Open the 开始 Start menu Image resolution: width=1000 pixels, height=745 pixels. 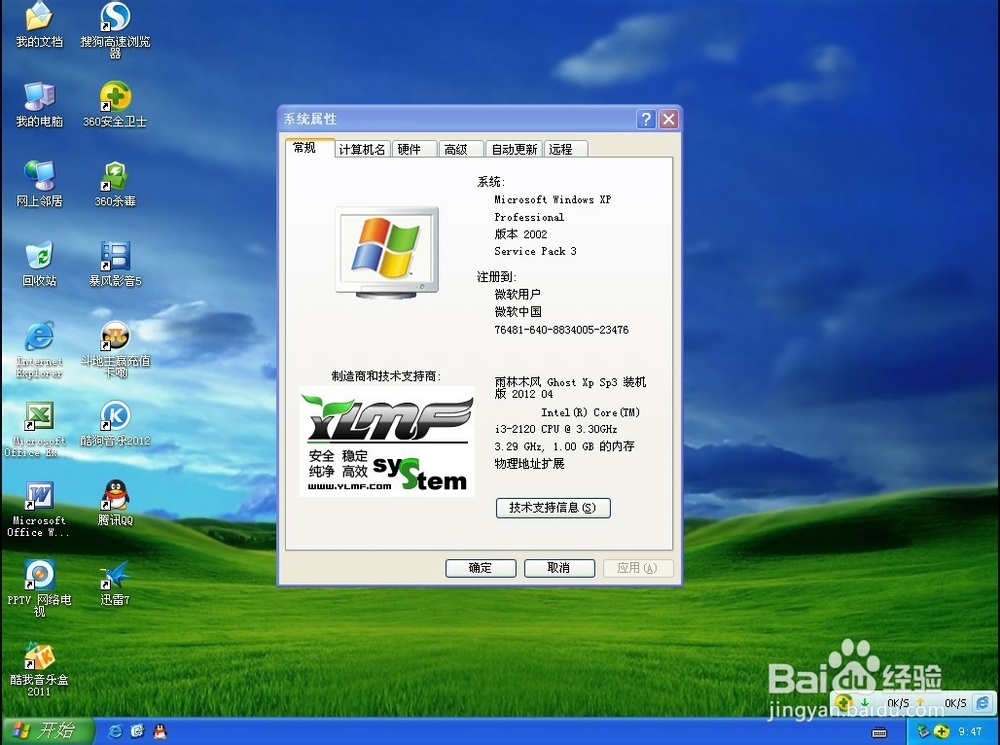click(47, 731)
